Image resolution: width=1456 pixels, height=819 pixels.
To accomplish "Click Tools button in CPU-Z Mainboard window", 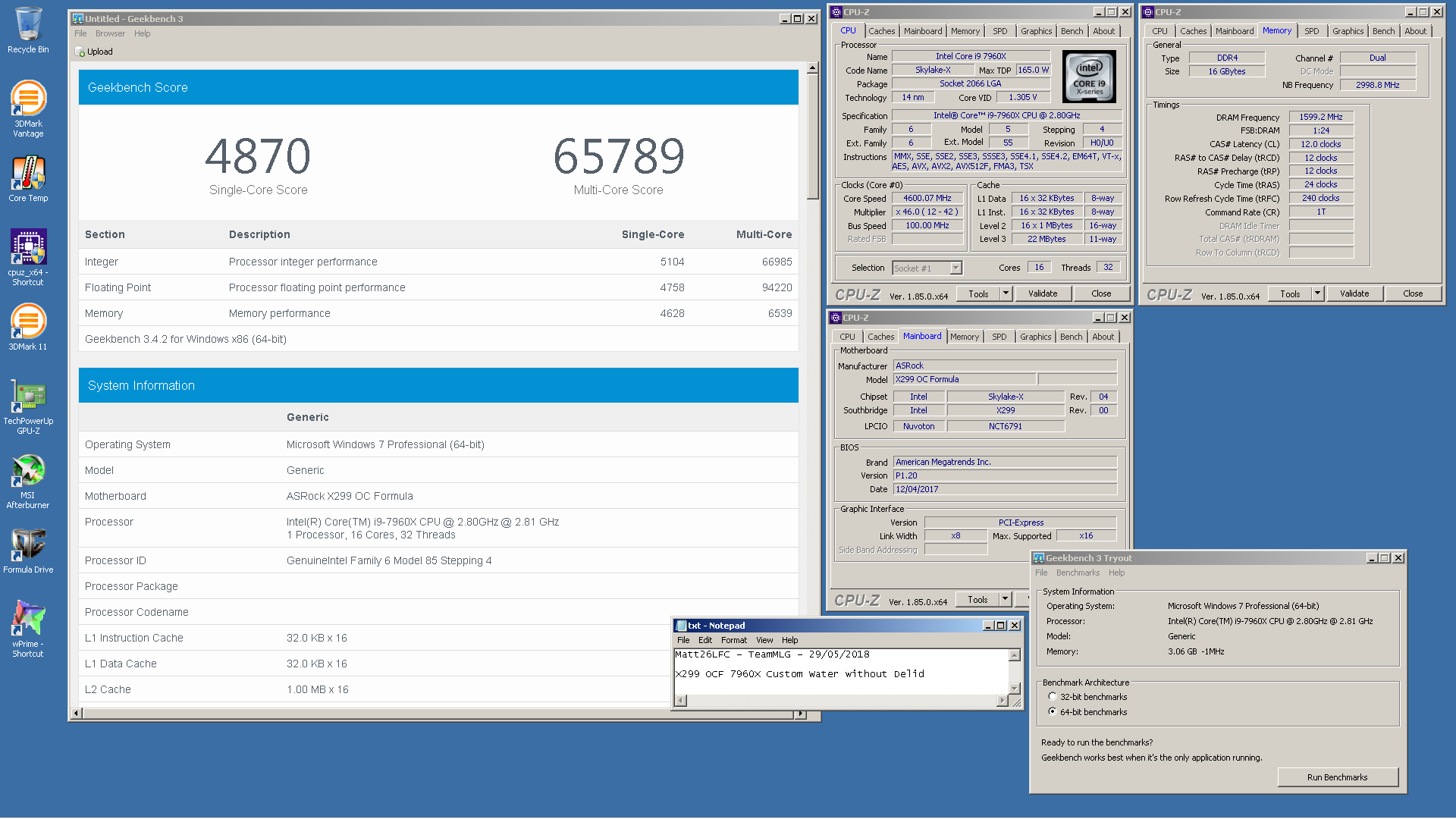I will [x=977, y=599].
